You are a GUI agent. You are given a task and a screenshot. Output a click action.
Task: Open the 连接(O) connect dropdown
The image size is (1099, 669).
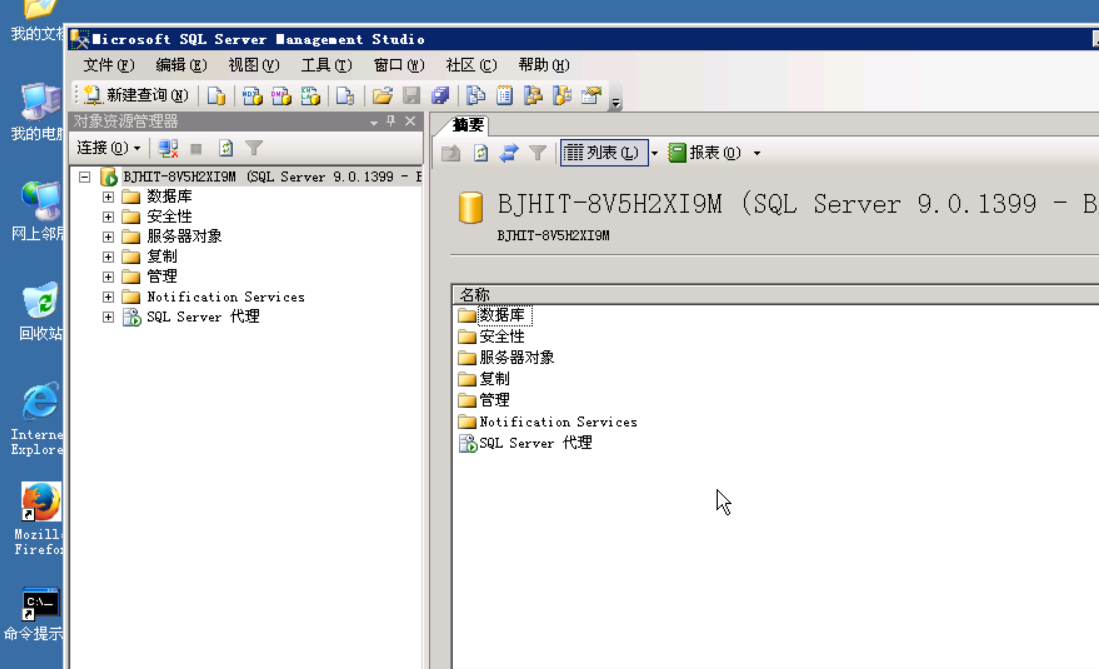pyautogui.click(x=109, y=148)
